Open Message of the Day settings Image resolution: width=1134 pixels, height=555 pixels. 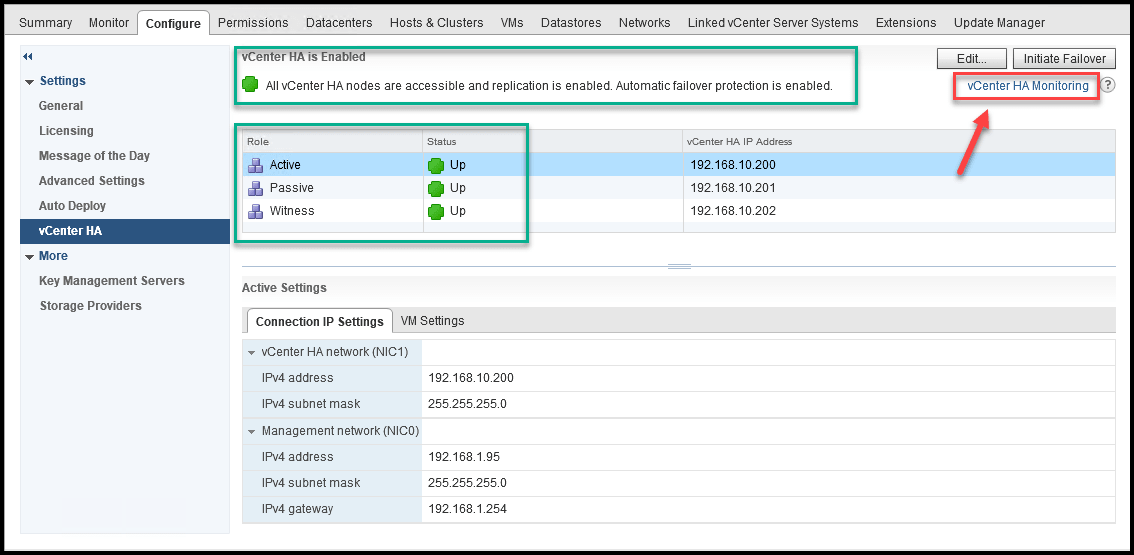click(x=94, y=156)
